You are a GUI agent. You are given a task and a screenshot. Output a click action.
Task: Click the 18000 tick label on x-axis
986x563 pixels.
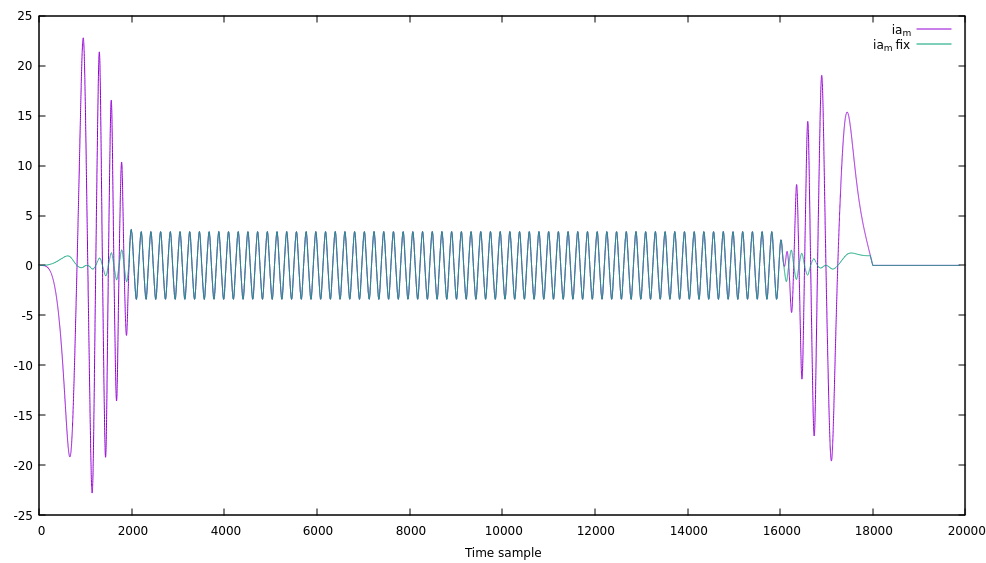coord(873,531)
